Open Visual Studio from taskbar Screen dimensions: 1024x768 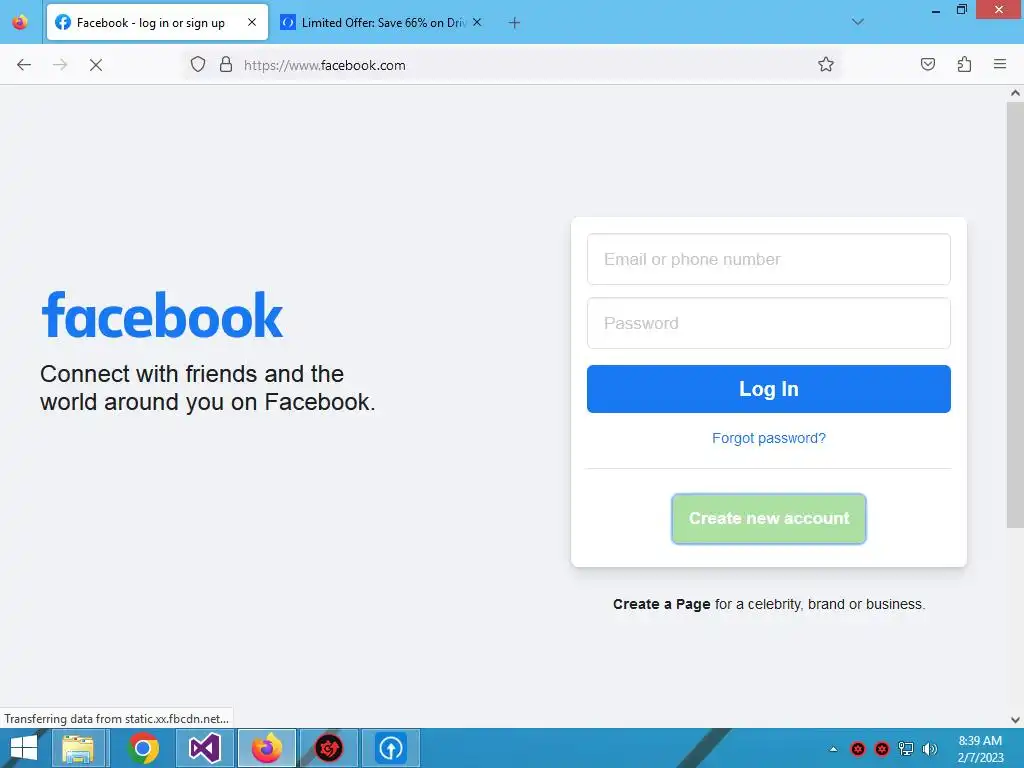click(x=204, y=748)
